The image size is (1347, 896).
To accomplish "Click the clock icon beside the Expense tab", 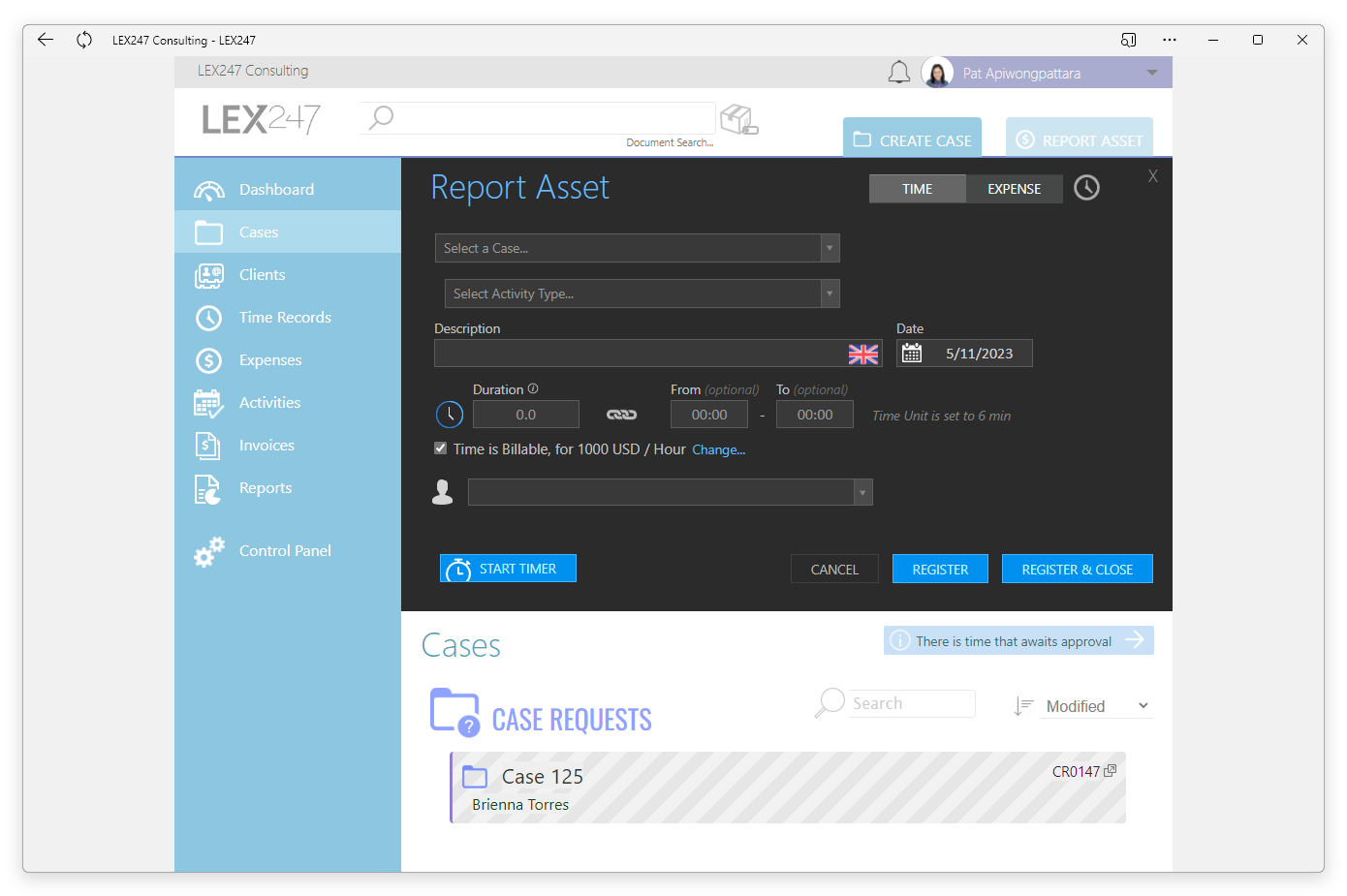I will 1087,188.
